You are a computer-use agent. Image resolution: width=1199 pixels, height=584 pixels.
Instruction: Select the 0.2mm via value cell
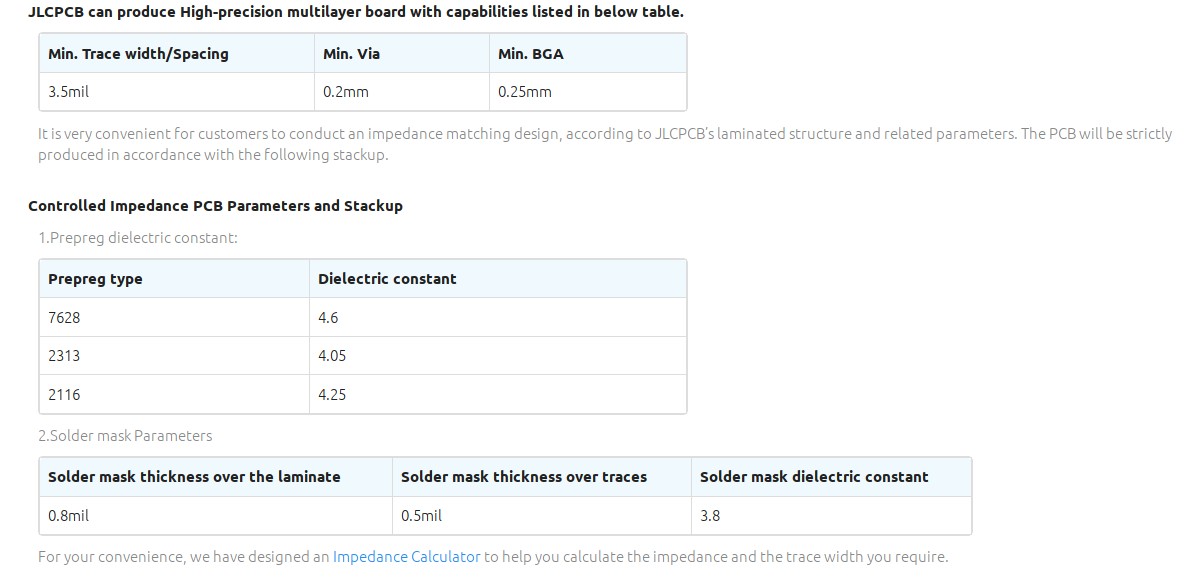401,92
